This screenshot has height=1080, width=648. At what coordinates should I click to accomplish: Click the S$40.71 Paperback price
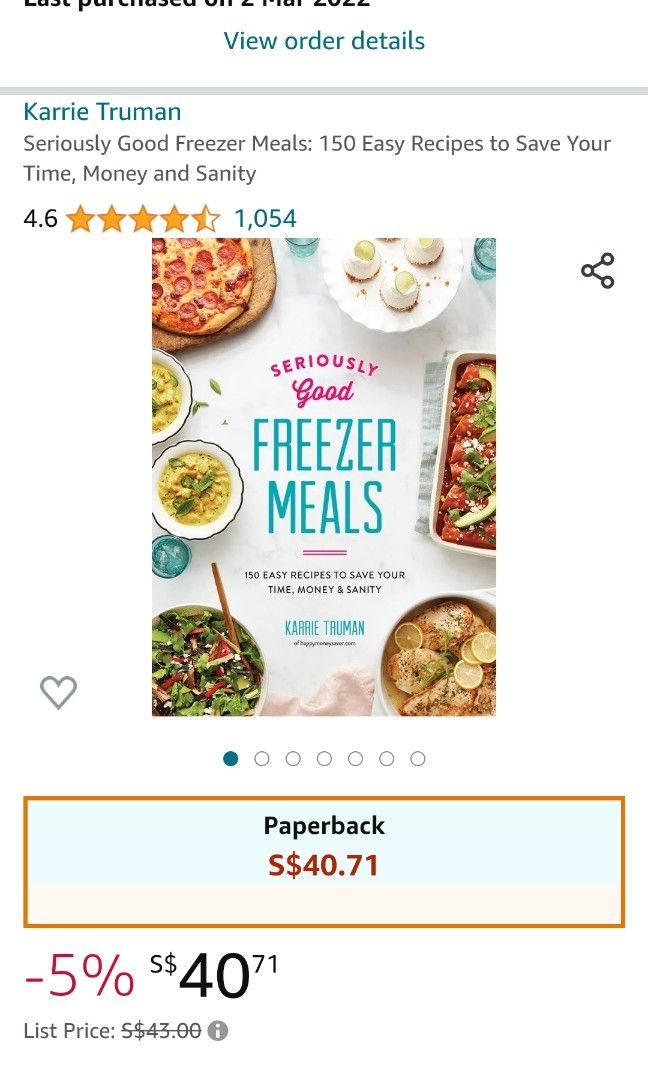point(324,864)
